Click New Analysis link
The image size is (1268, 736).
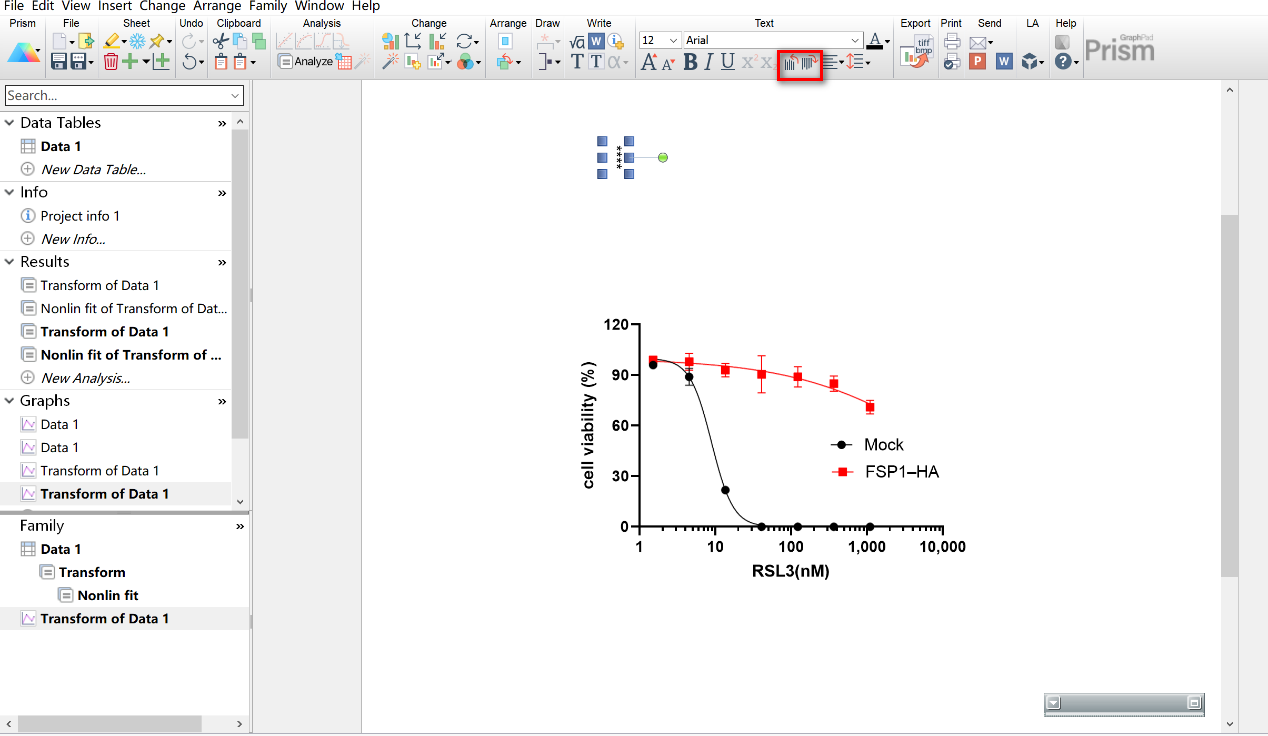[x=85, y=378]
